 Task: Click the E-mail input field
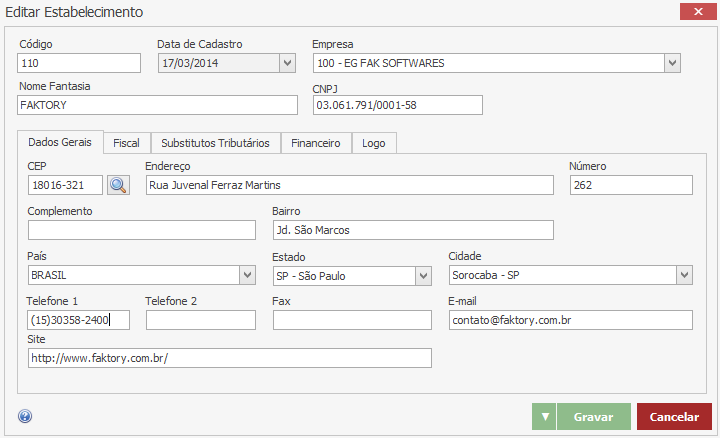(570, 320)
